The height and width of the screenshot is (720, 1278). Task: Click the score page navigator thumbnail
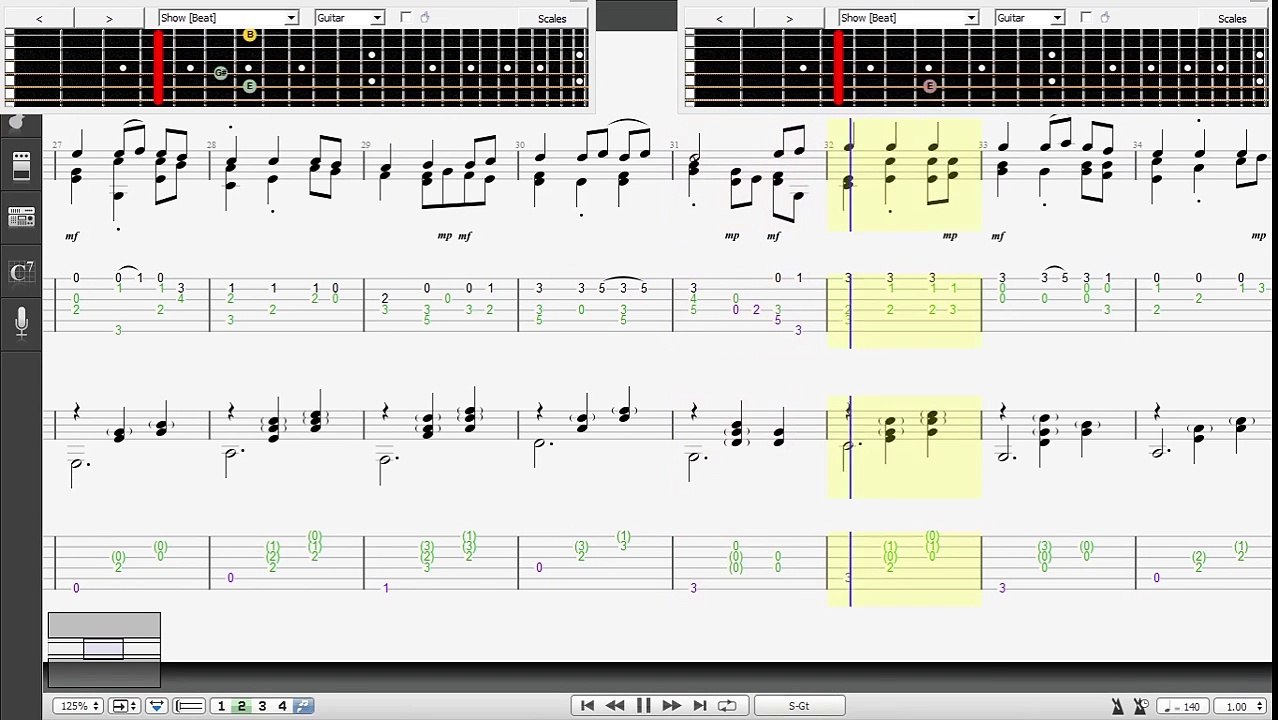click(x=104, y=650)
